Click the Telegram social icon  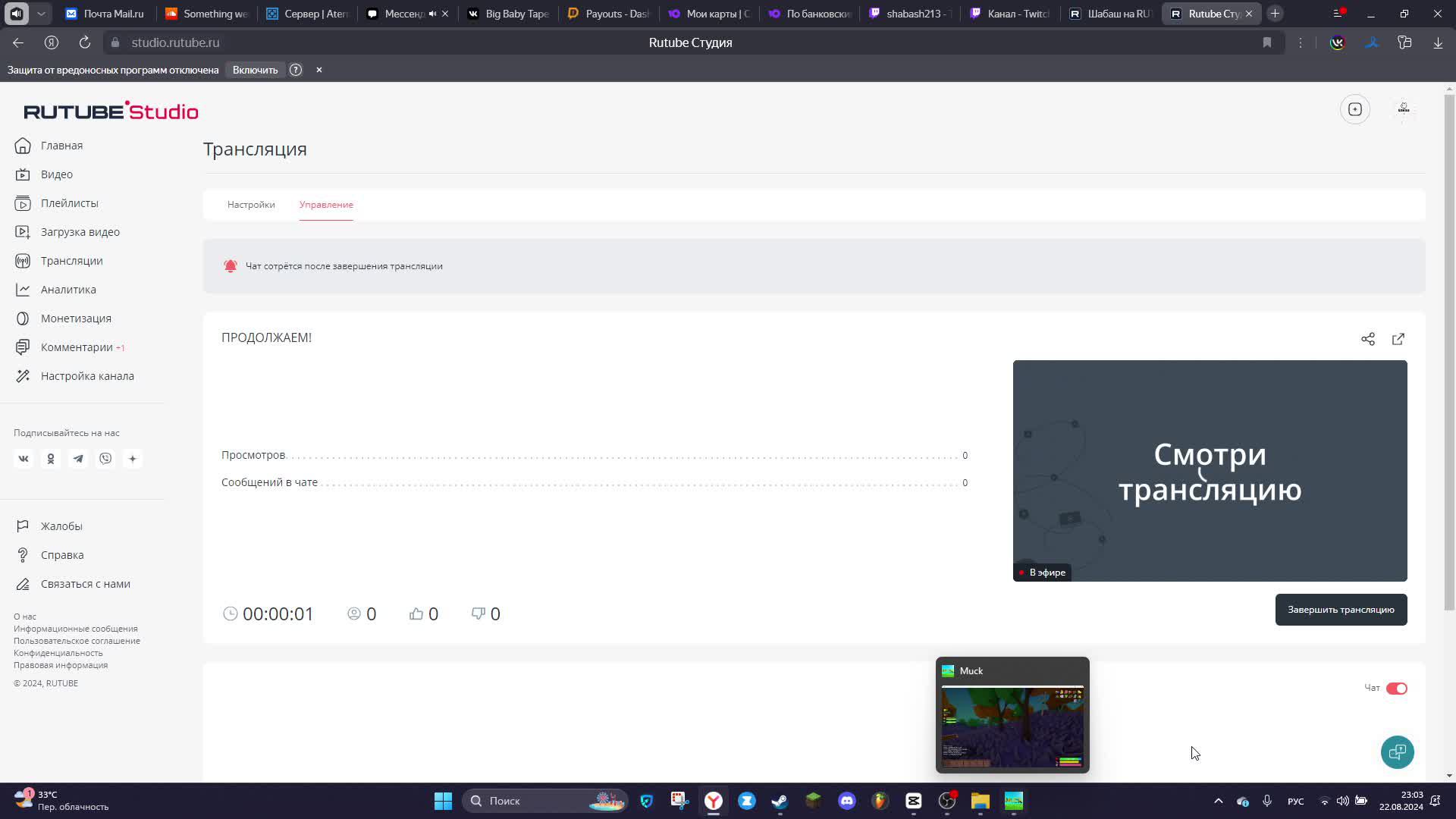78,459
